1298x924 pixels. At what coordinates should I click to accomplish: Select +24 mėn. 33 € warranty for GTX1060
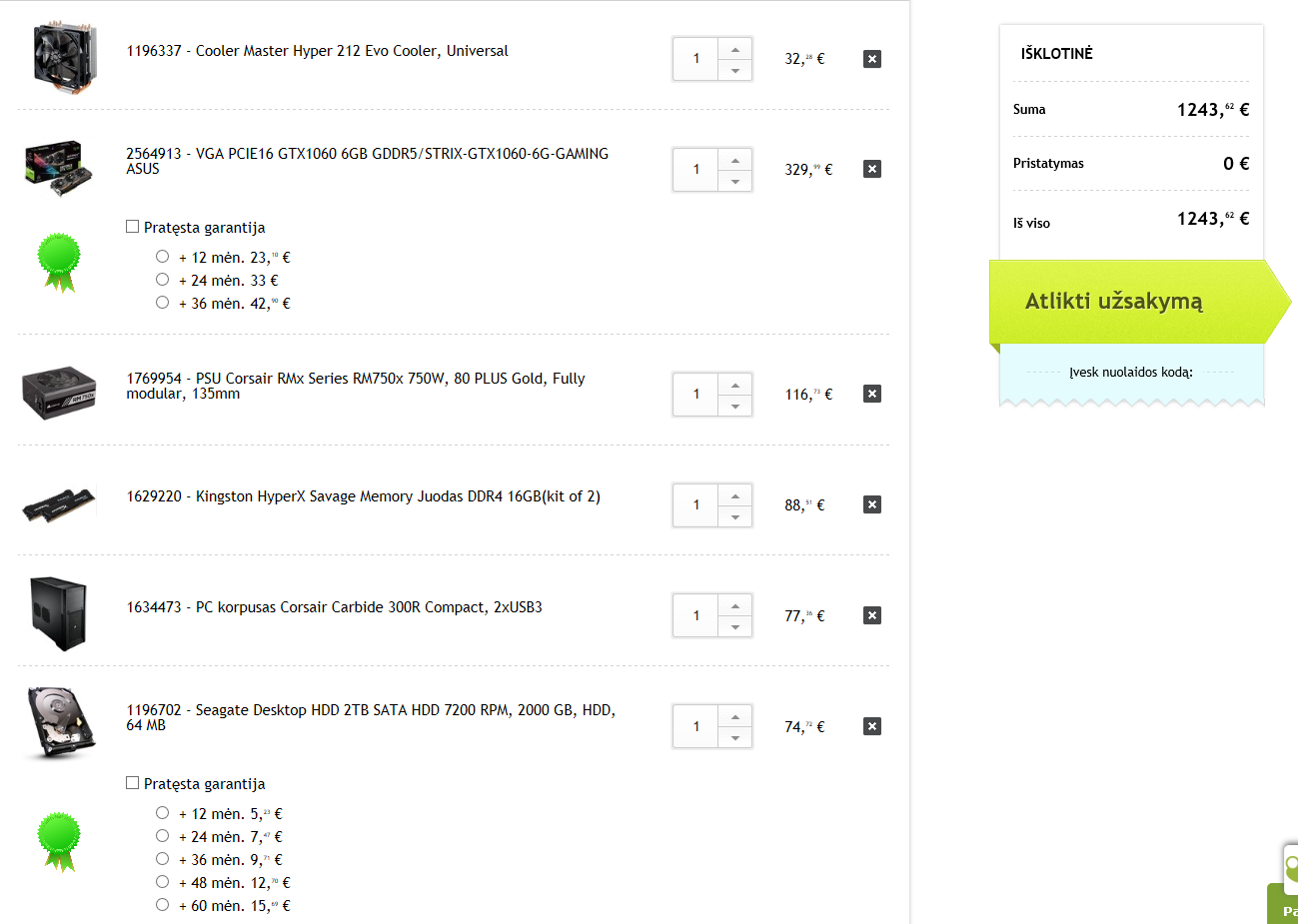coord(162,280)
